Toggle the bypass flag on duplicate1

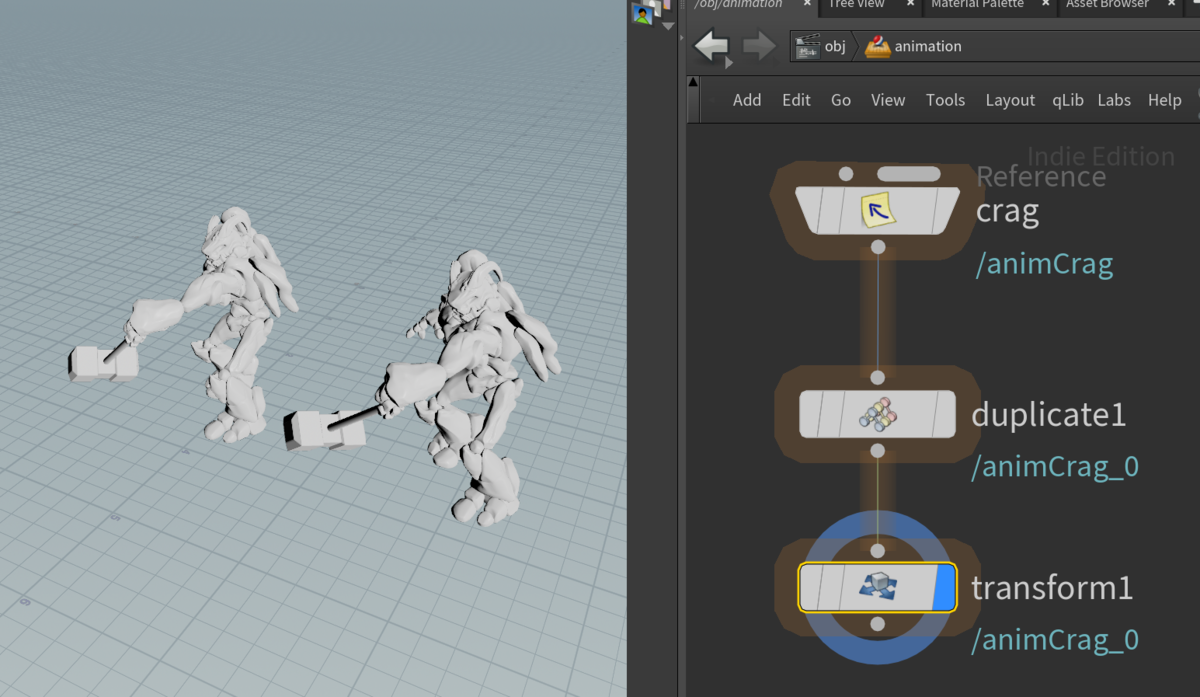tap(812, 414)
